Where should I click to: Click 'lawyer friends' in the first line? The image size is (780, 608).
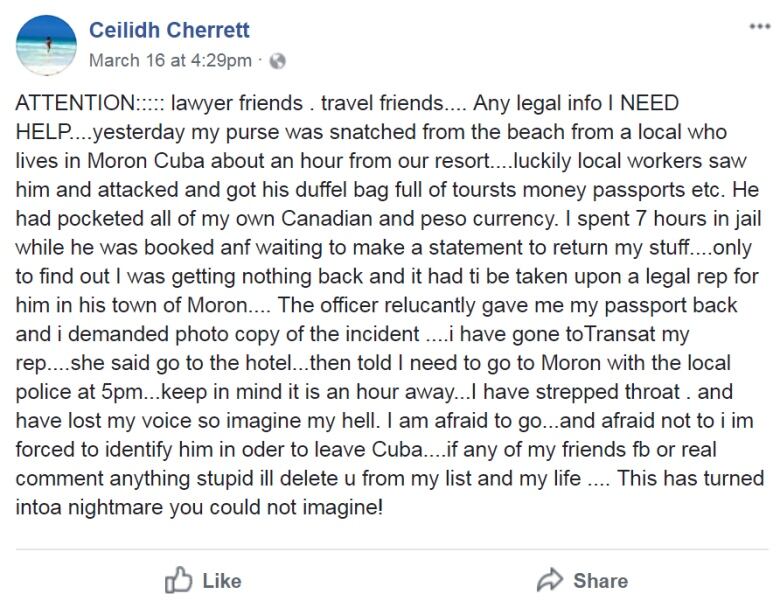[237, 103]
